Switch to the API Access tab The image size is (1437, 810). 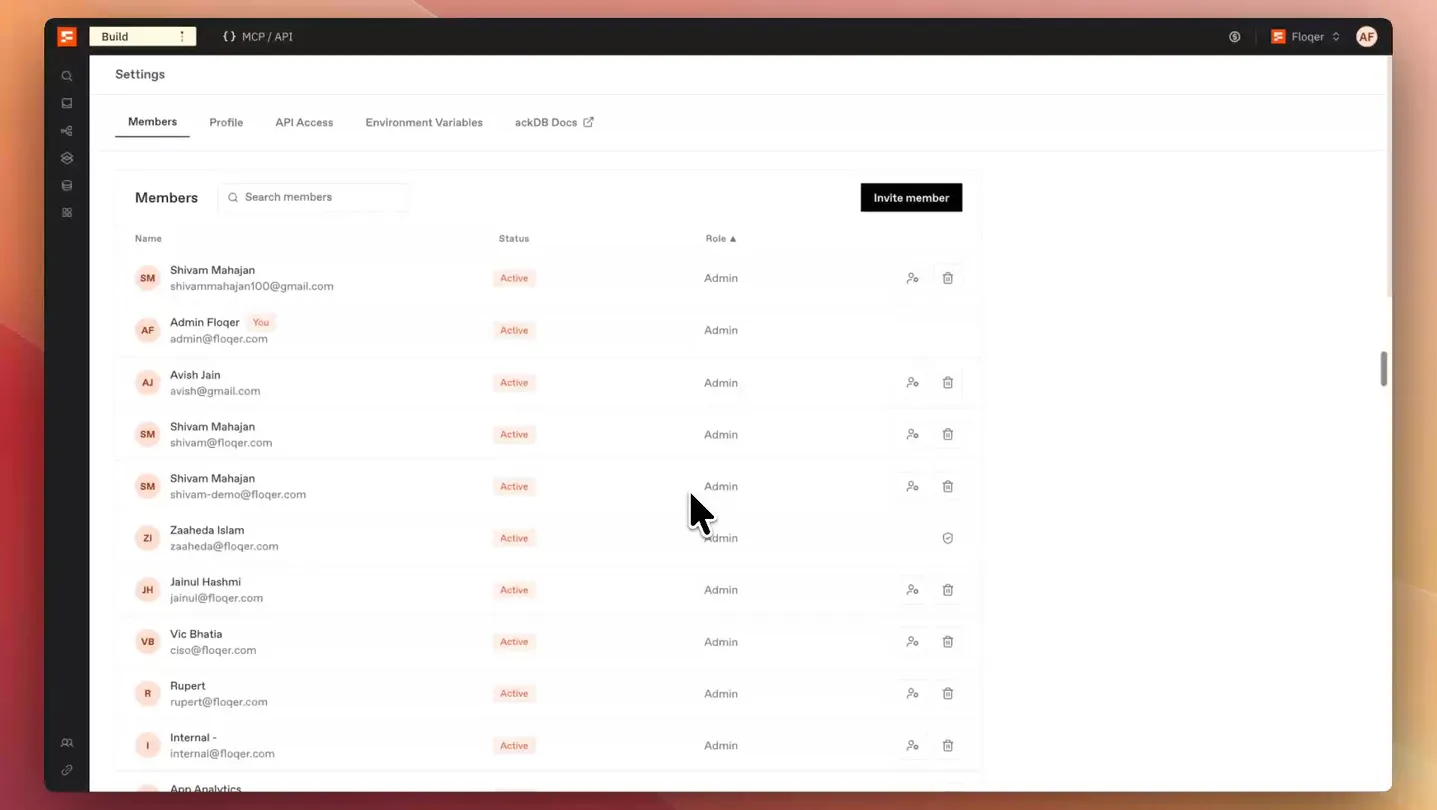304,123
